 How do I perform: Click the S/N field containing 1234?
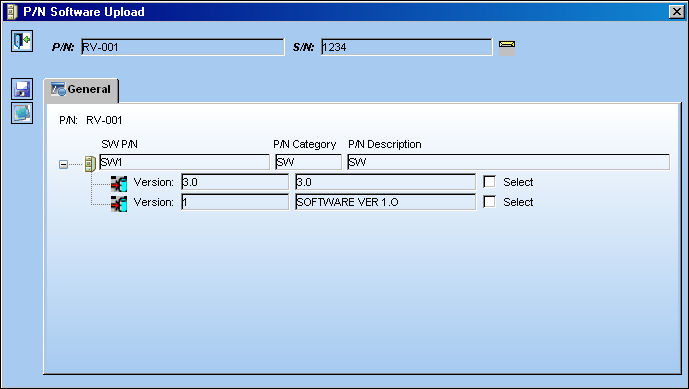[x=406, y=47]
